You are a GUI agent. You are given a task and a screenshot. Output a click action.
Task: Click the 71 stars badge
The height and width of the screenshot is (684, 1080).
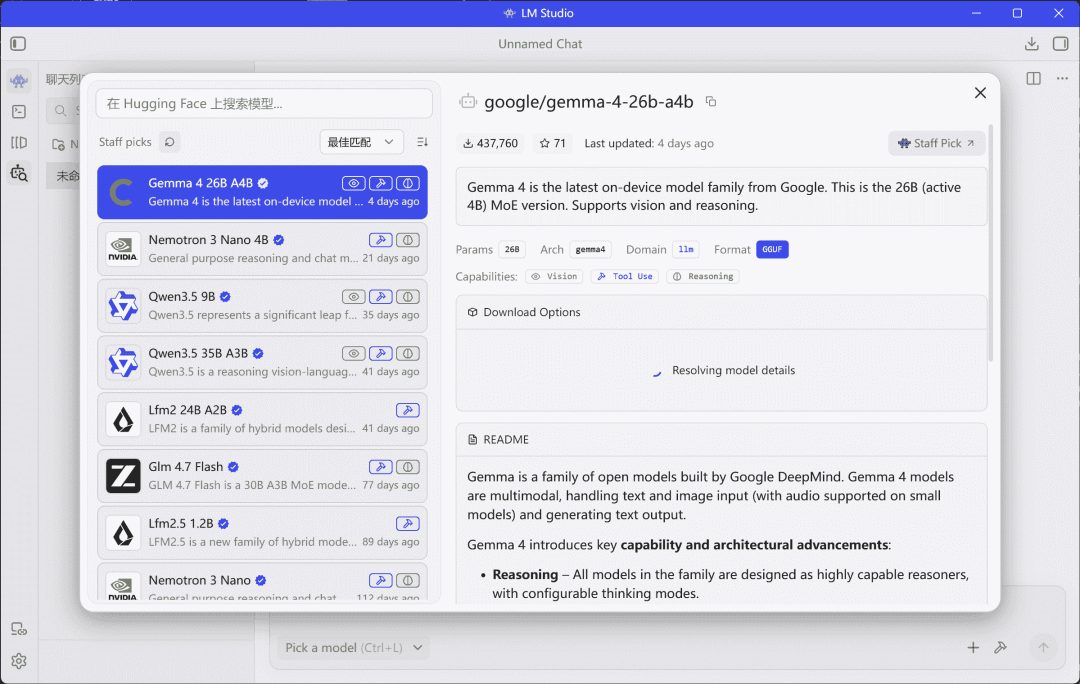pos(552,143)
